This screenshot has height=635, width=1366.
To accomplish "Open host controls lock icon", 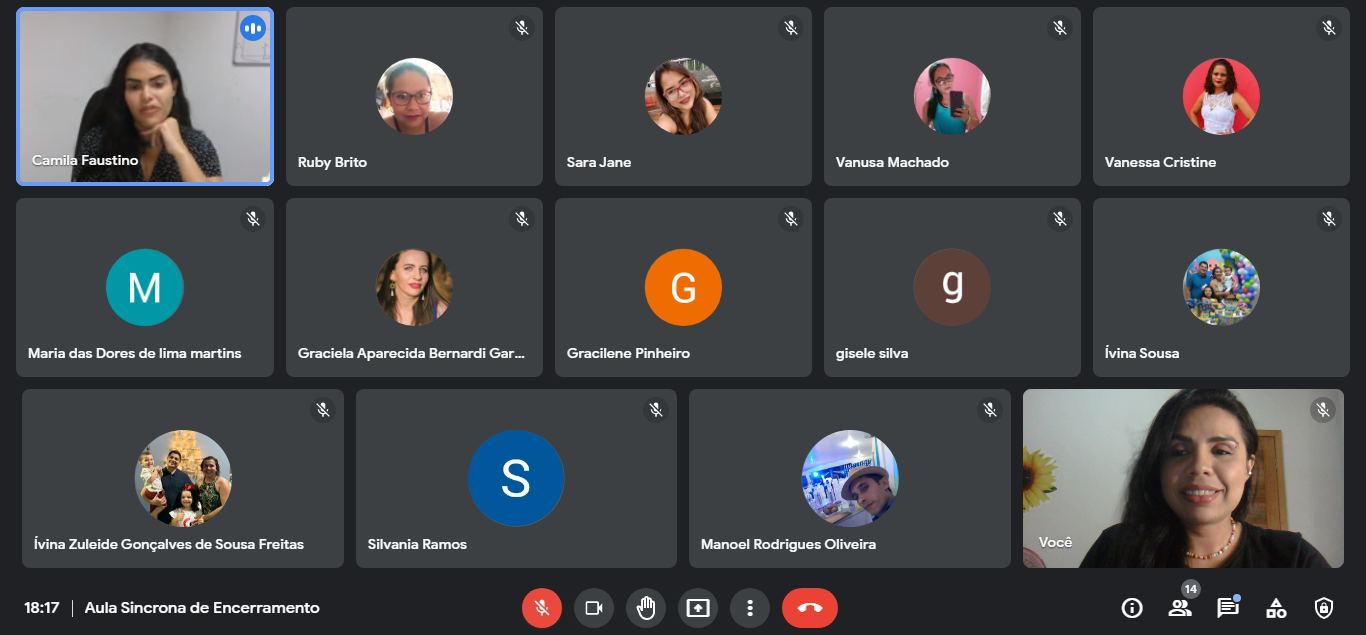I will coord(1324,608).
